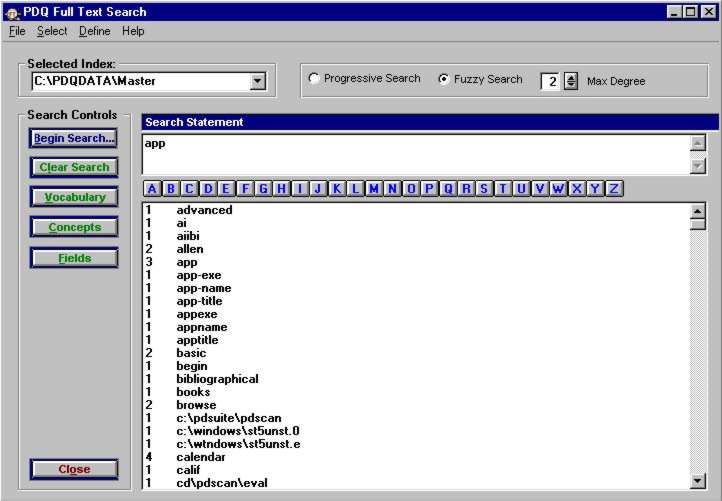Jump to letter M in vocabulary
Viewport: 722px width, 501px height.
coord(374,188)
